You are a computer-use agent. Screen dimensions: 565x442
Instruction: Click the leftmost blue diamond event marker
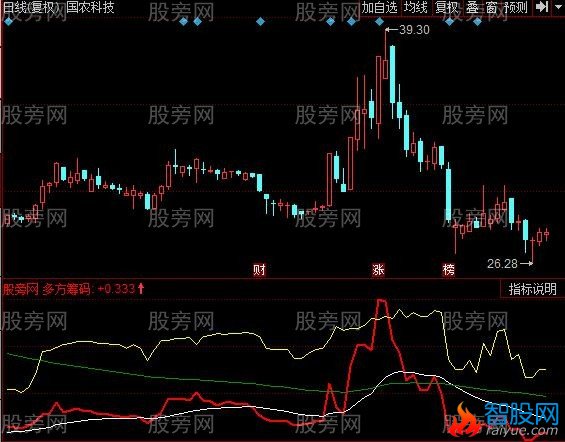coord(8,22)
